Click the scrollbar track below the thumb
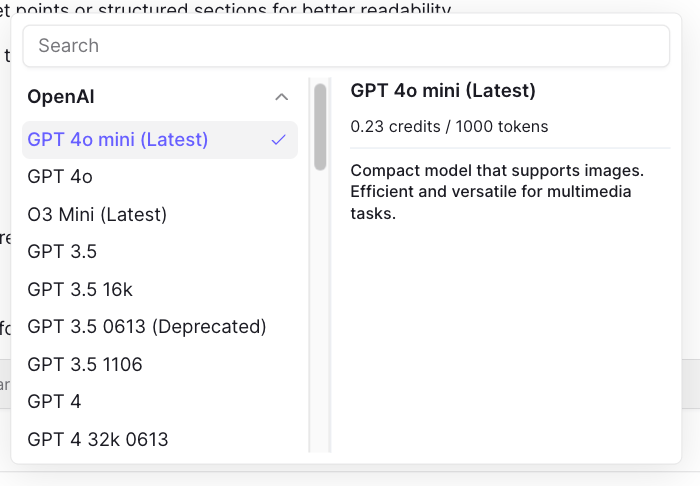This screenshot has height=486, width=700. pyautogui.click(x=320, y=312)
